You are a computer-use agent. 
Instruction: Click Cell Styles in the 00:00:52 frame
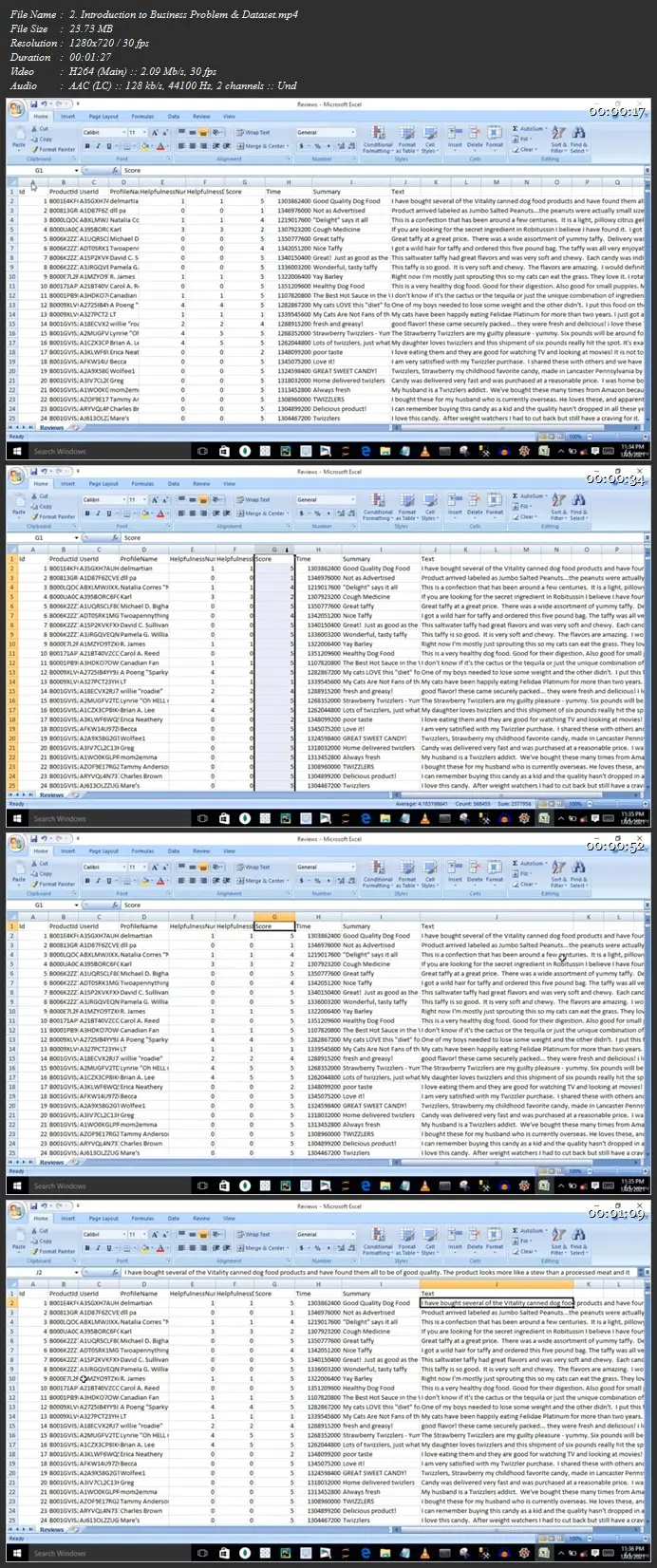click(430, 875)
